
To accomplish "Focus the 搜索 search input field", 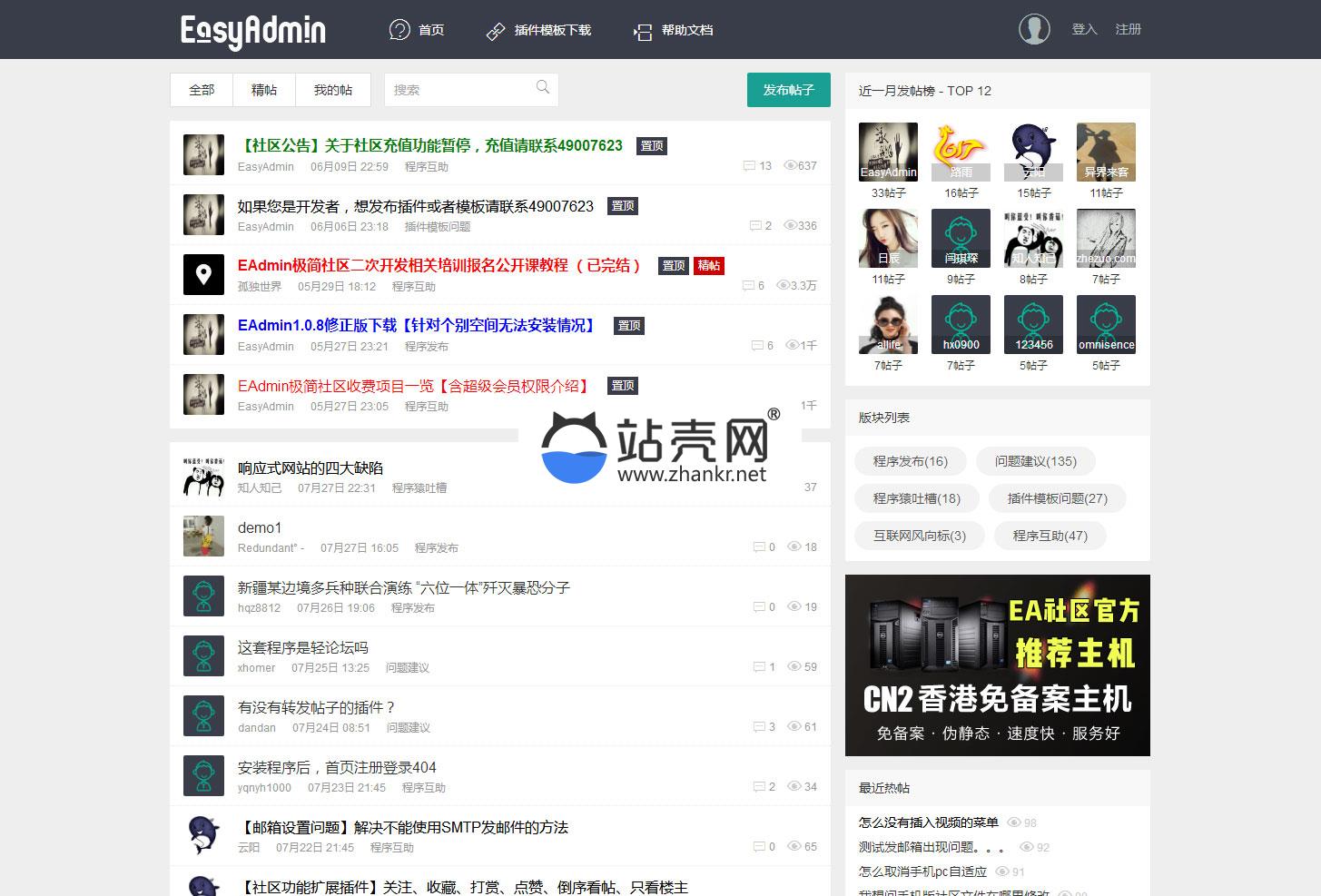I will click(458, 90).
